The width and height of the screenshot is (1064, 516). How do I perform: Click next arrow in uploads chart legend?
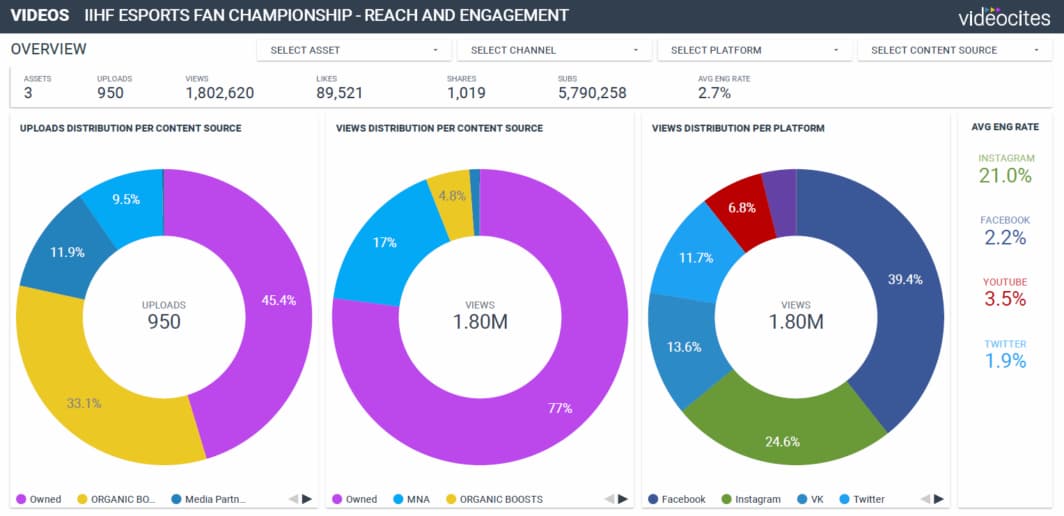307,499
